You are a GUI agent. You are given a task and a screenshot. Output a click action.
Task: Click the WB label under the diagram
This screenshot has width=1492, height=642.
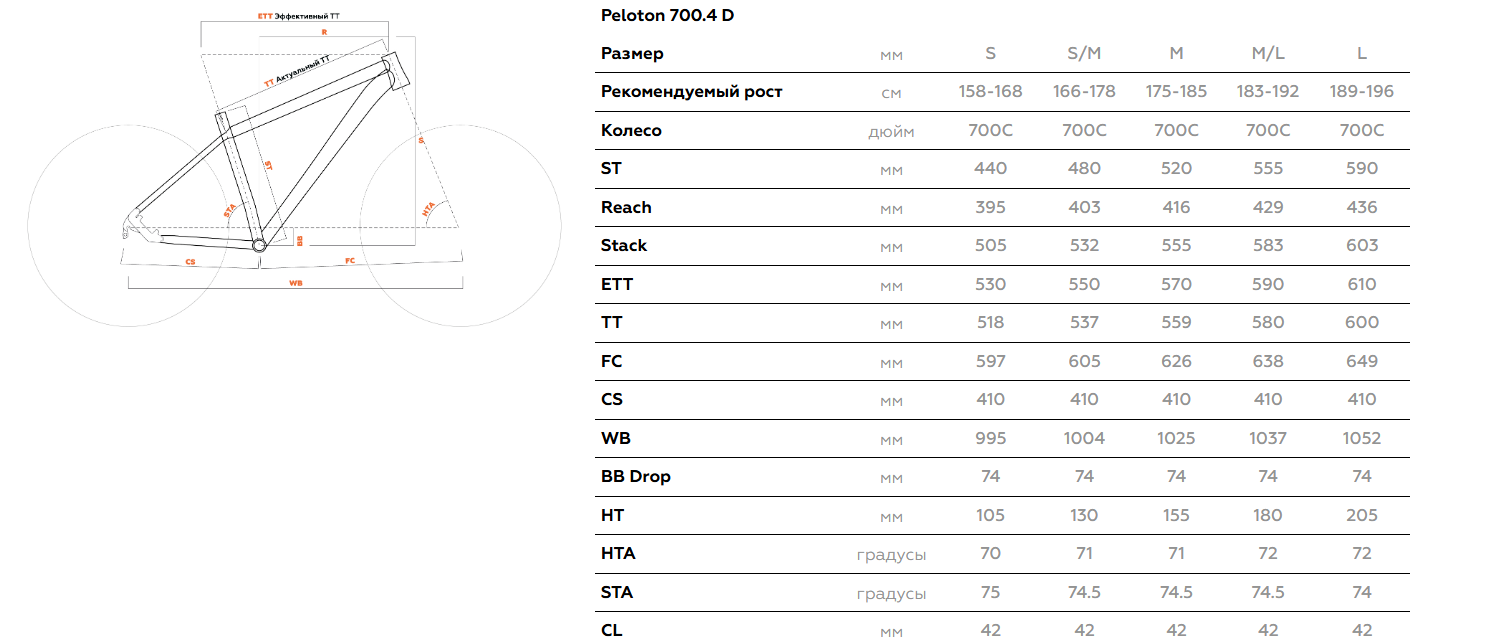296,283
